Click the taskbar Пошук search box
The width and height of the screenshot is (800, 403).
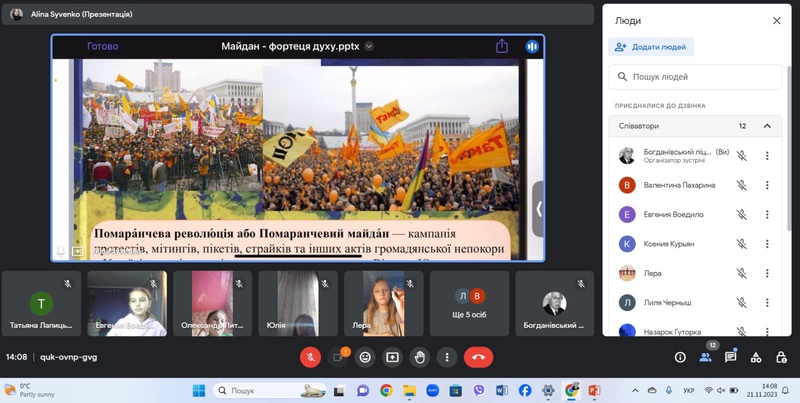click(269, 391)
